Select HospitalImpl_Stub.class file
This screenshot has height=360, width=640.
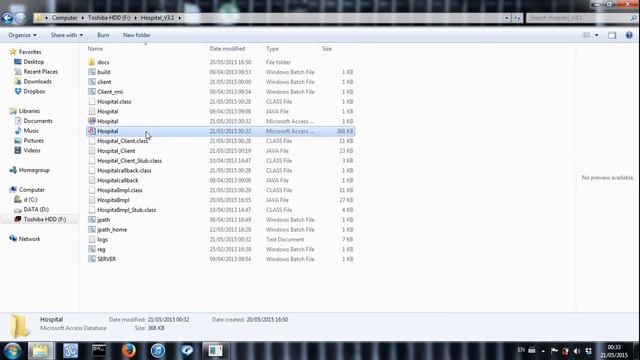(x=127, y=210)
